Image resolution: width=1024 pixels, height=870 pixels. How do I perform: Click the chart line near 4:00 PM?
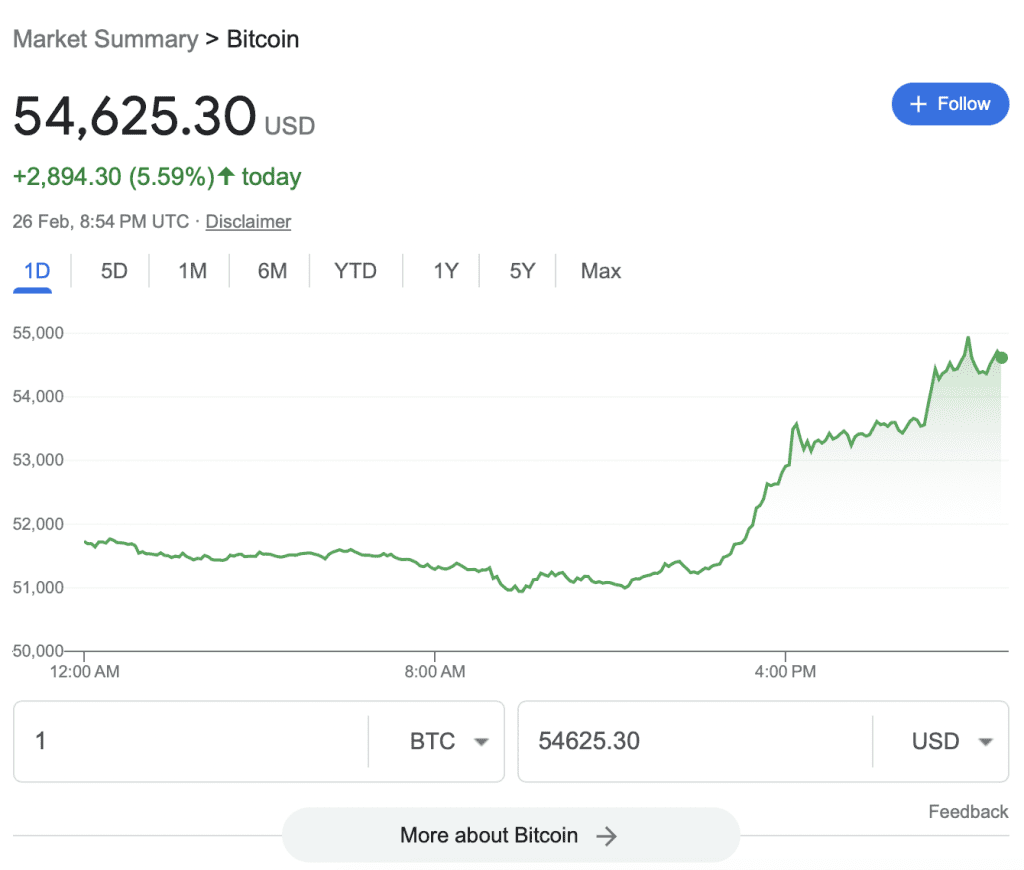[x=787, y=462]
